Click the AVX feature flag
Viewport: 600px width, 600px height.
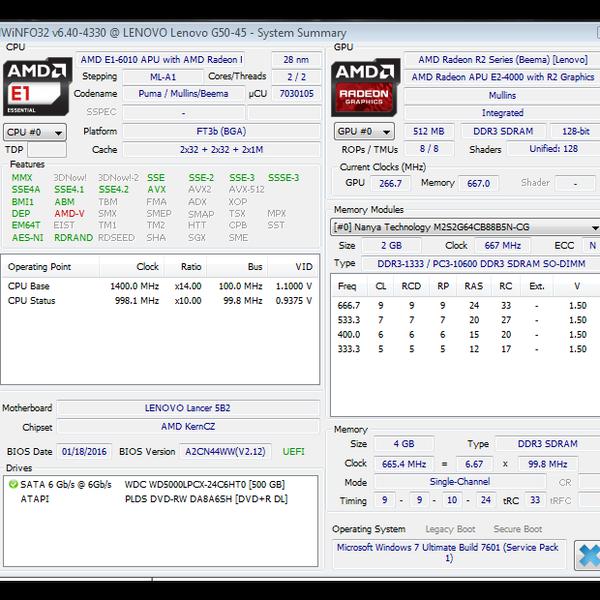pos(157,189)
